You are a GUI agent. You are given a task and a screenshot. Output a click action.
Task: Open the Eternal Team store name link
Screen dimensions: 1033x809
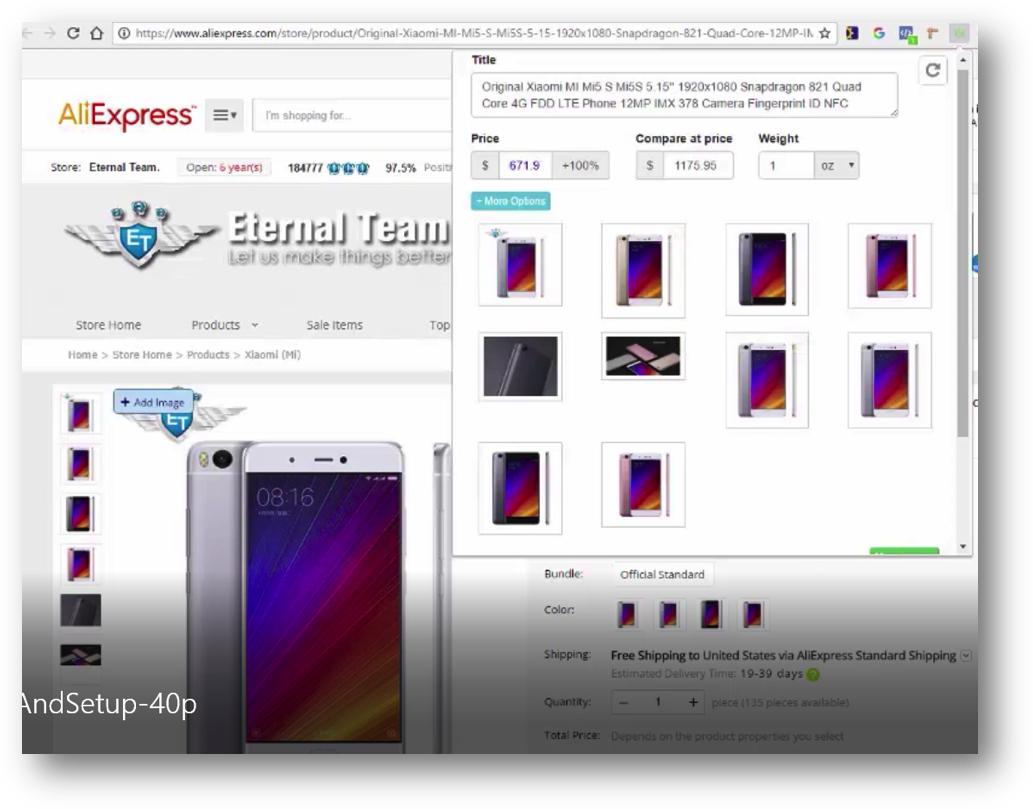[124, 167]
